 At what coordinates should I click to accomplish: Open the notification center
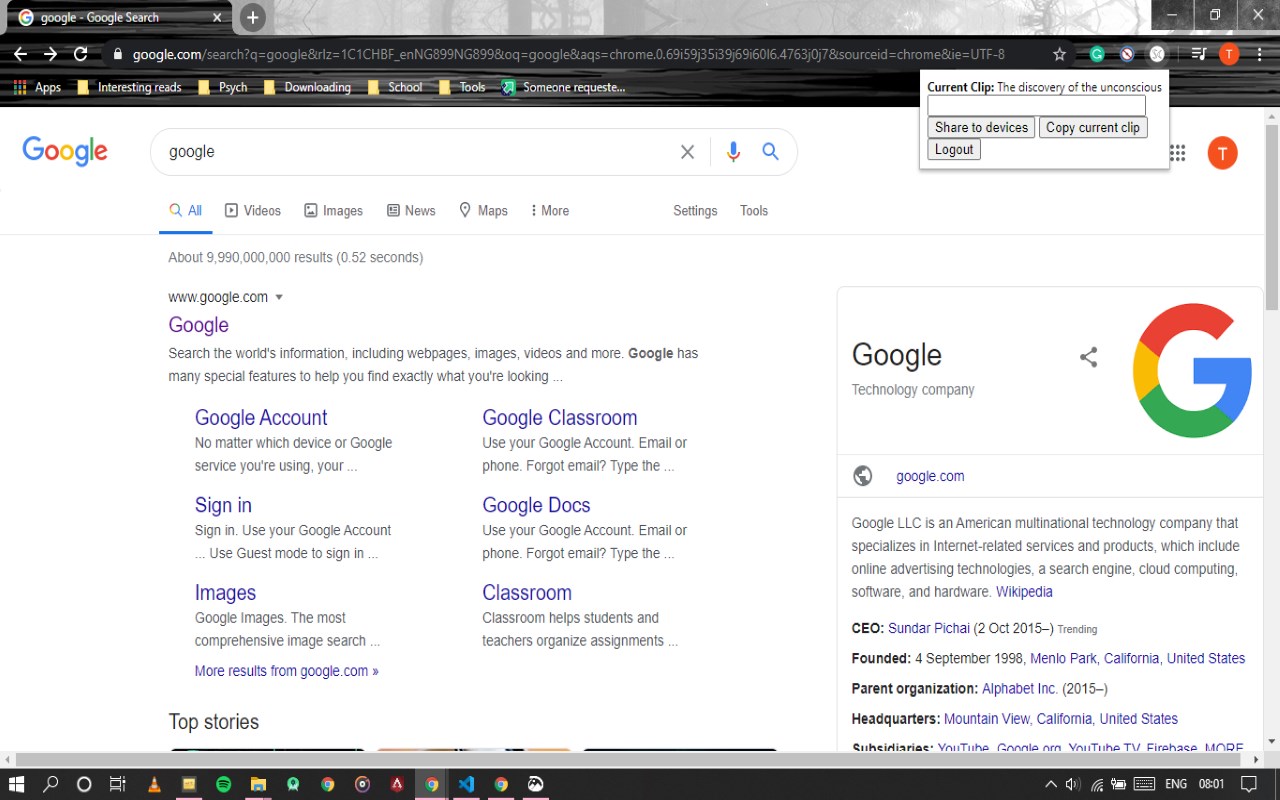tap(1248, 784)
